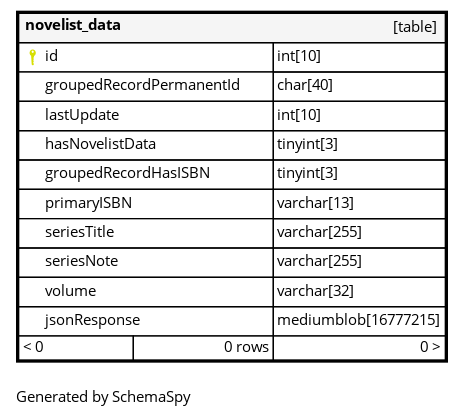Click the lastUpdate column name
This screenshot has height=417, width=464.
coord(82,115)
